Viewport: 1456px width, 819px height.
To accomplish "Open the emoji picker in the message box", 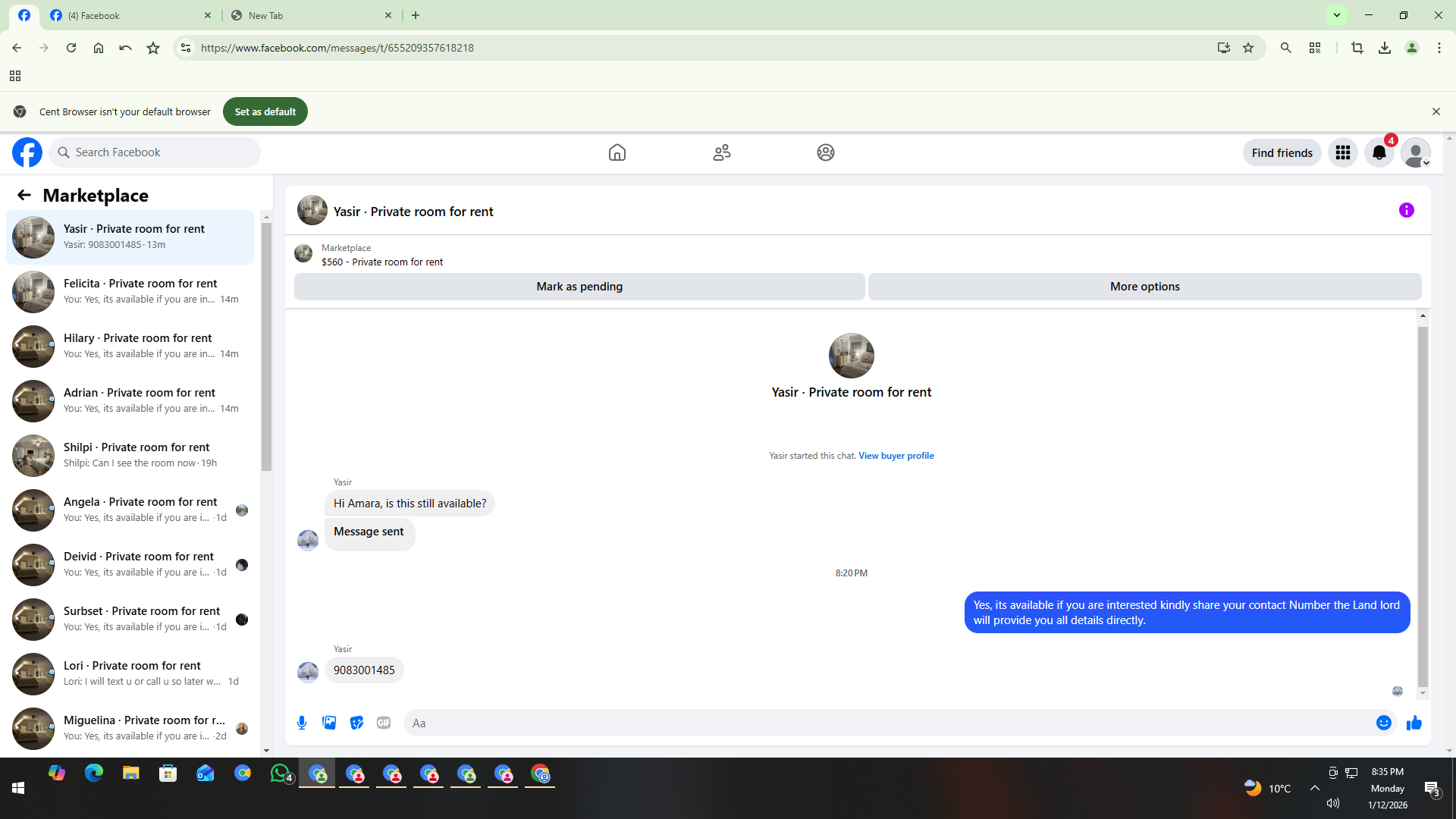I will pos(1383,723).
